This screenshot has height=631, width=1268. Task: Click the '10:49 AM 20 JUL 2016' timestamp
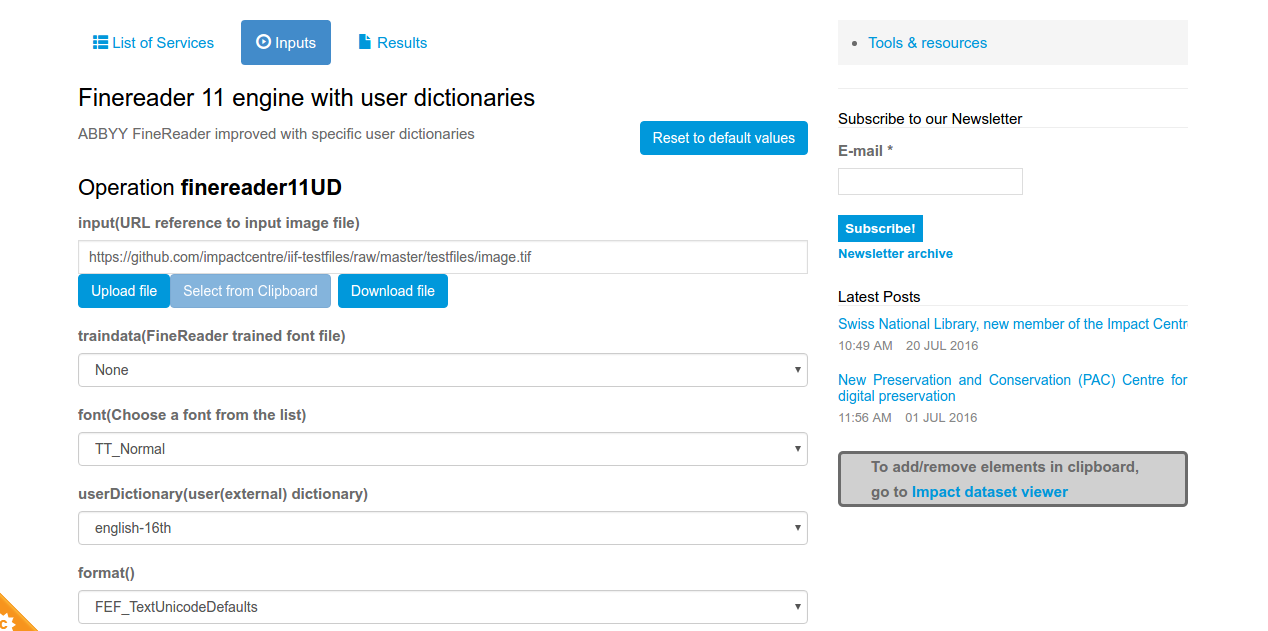908,346
